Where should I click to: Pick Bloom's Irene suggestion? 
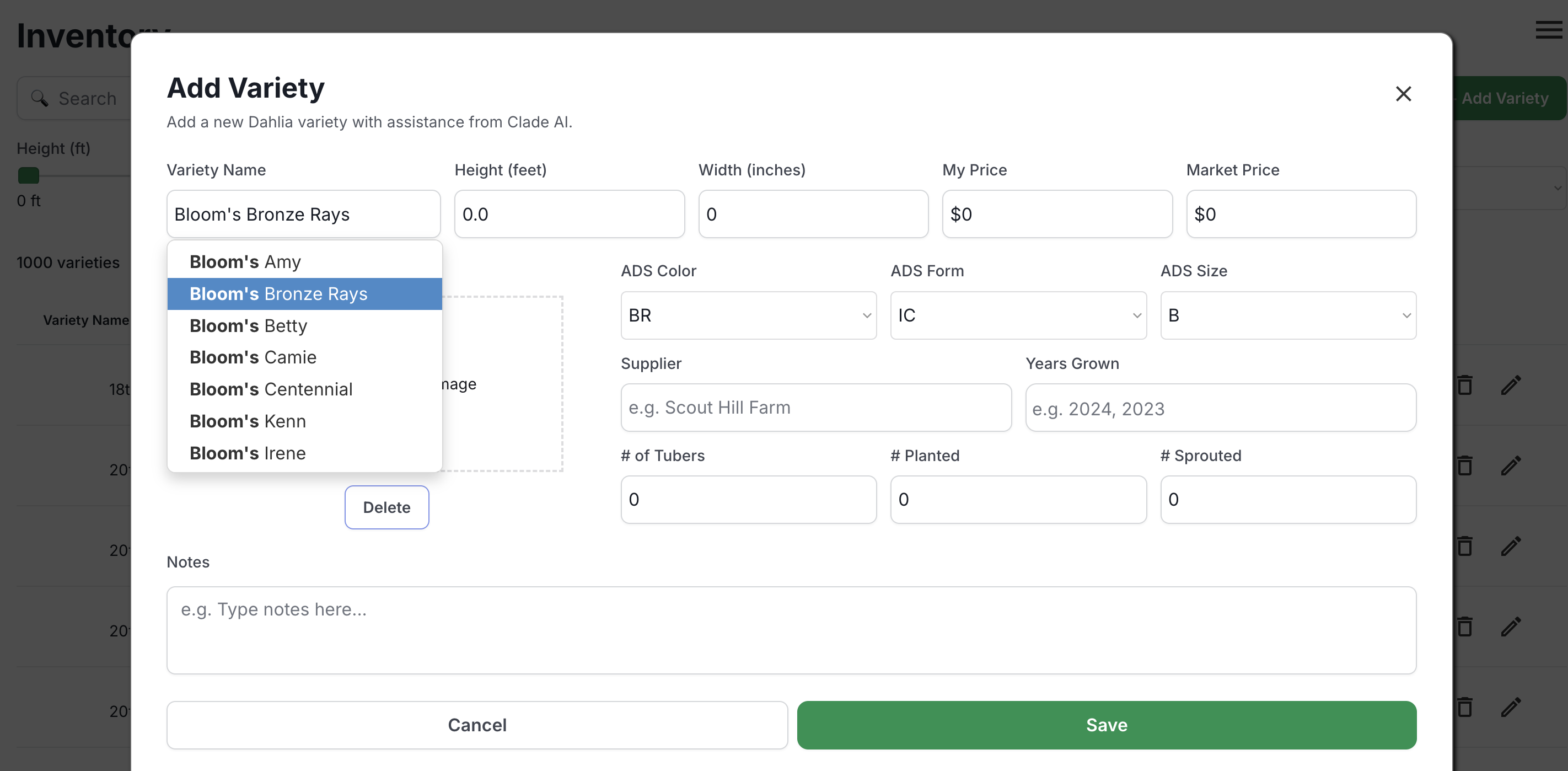pos(248,453)
